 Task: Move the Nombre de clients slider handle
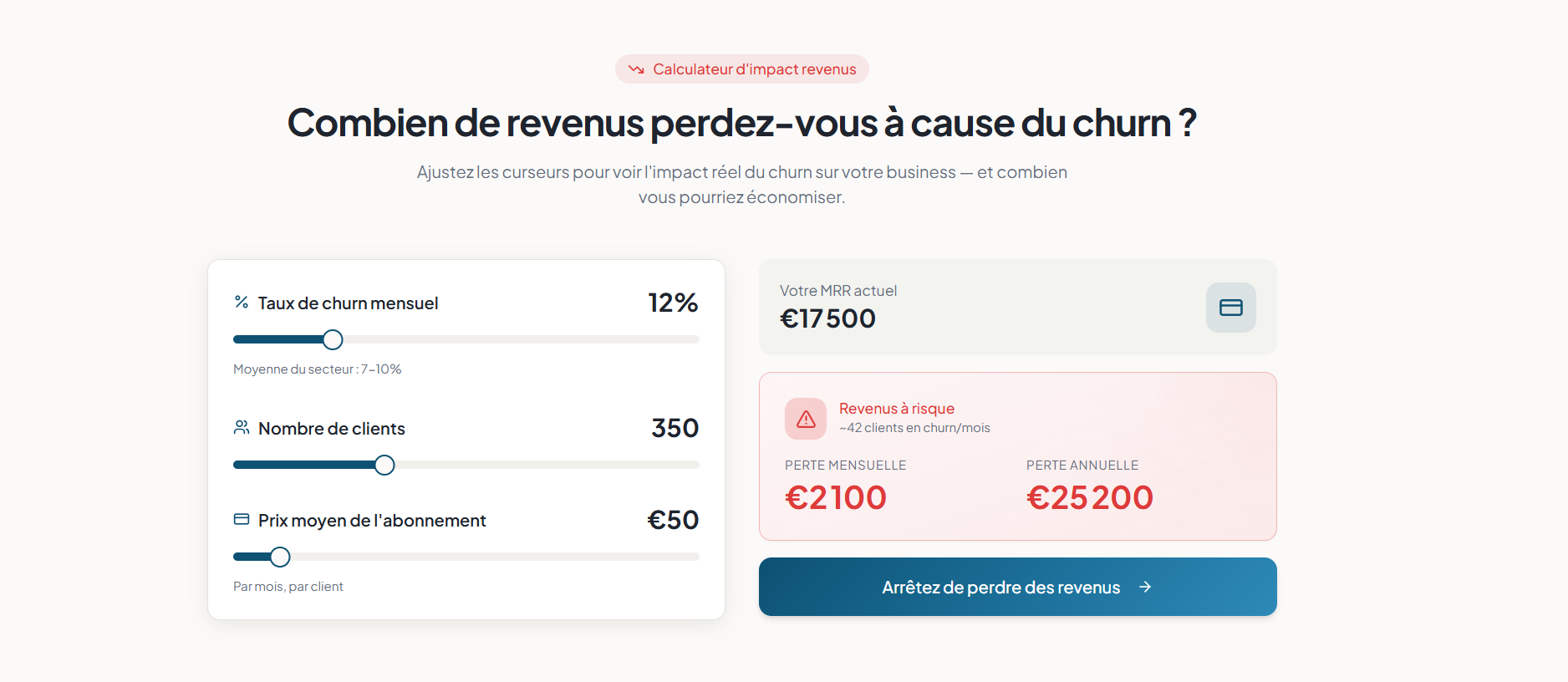(x=384, y=465)
